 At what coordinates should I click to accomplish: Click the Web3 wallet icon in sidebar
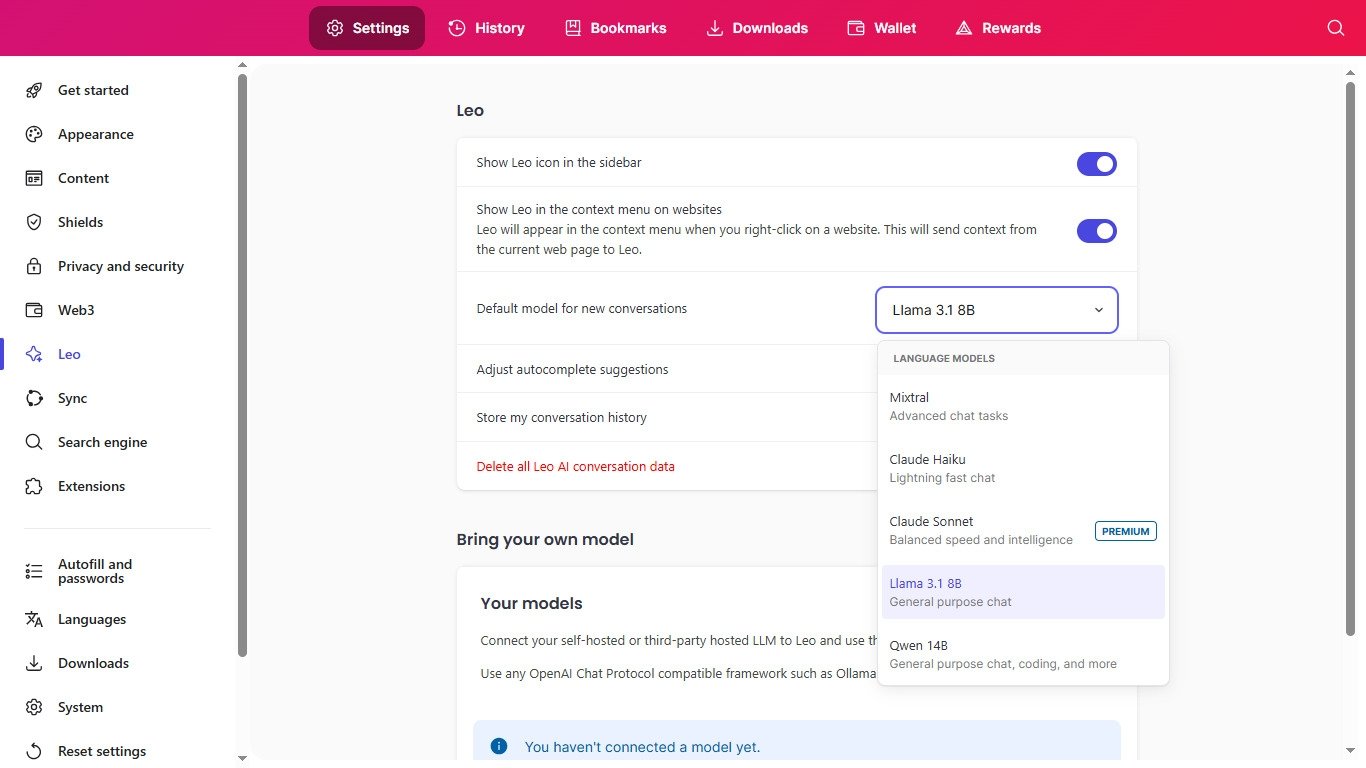click(x=34, y=310)
